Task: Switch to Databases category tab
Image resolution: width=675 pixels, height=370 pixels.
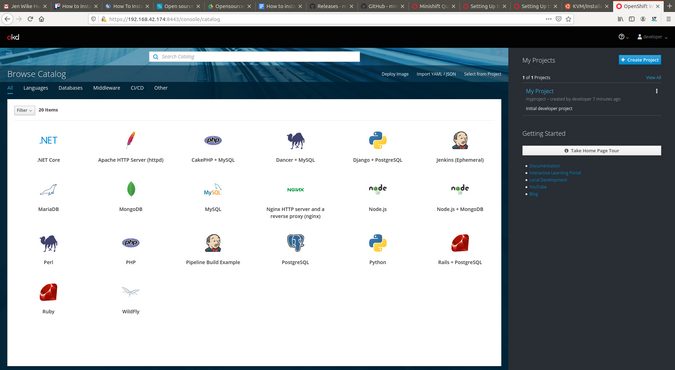Action: (71, 88)
